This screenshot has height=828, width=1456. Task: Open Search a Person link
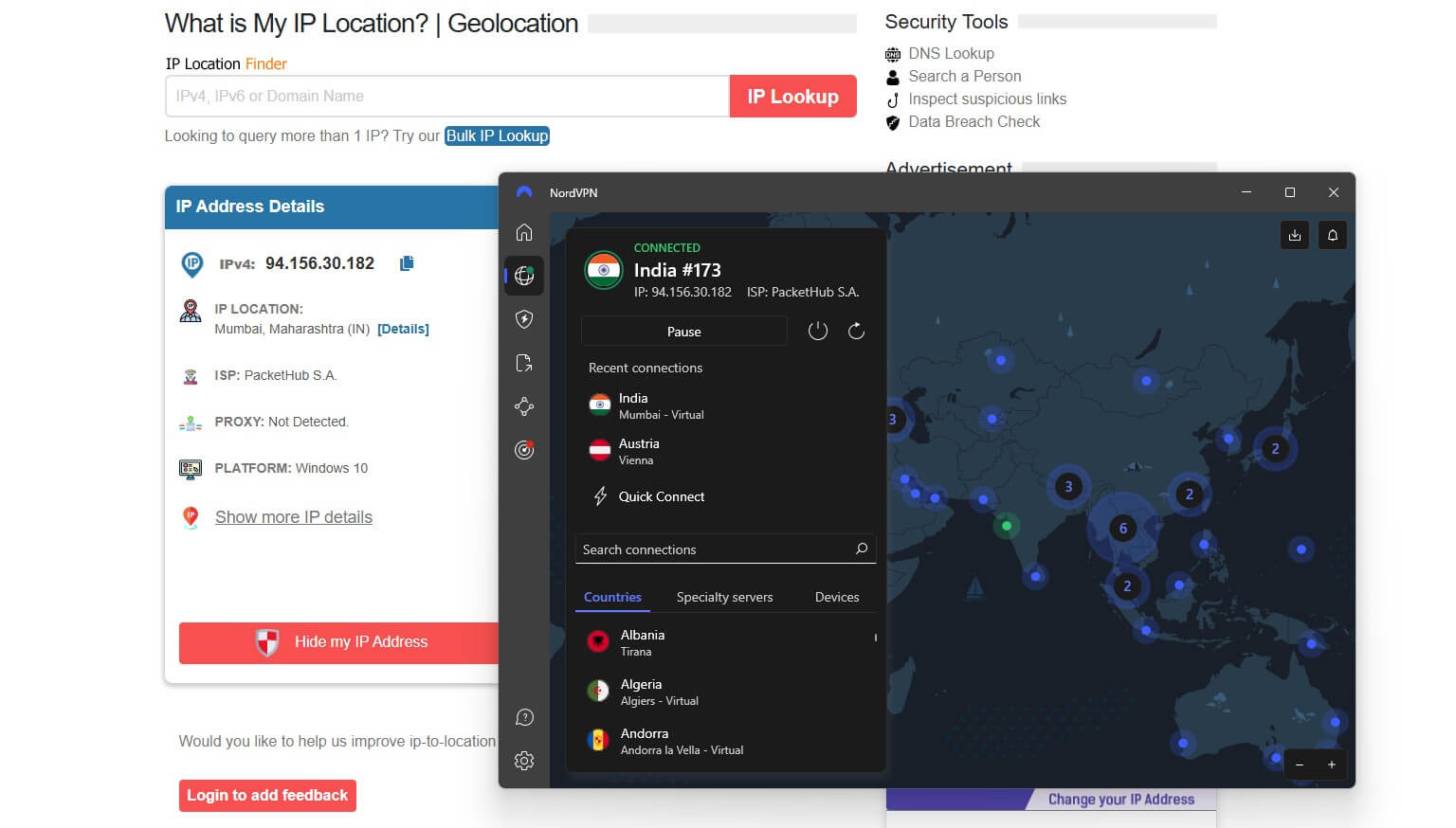coord(965,76)
